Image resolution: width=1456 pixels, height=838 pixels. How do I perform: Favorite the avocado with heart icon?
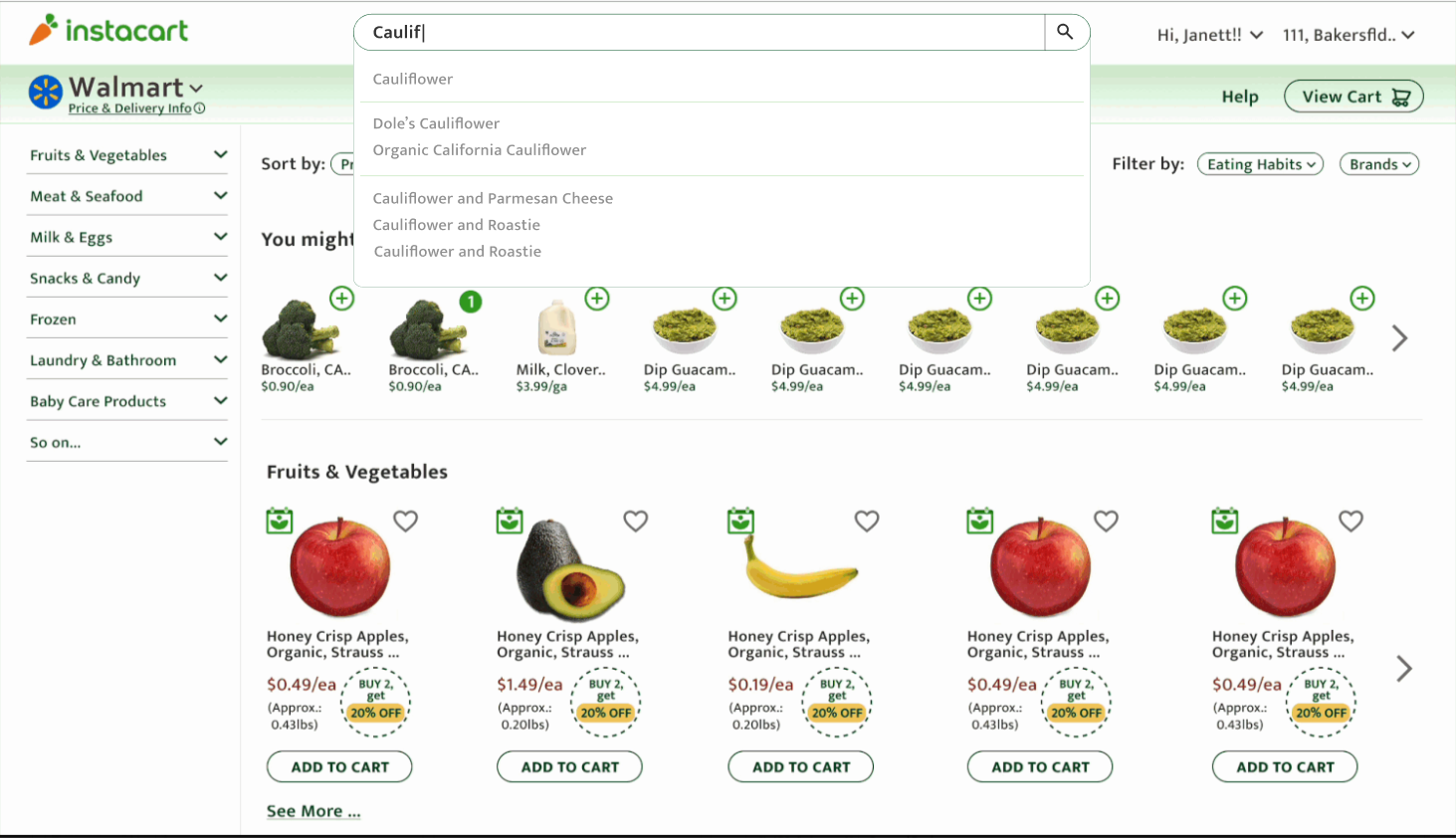coord(636,521)
